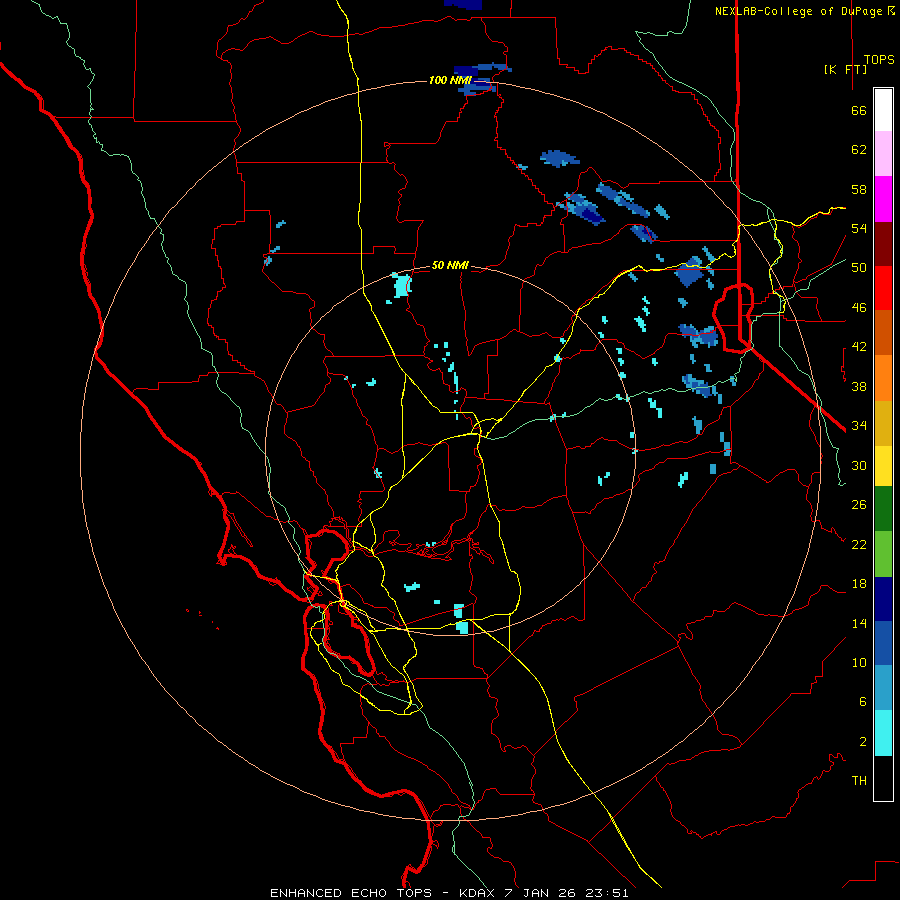Click the 34 legend value
The height and width of the screenshot is (900, 900).
coord(859,426)
